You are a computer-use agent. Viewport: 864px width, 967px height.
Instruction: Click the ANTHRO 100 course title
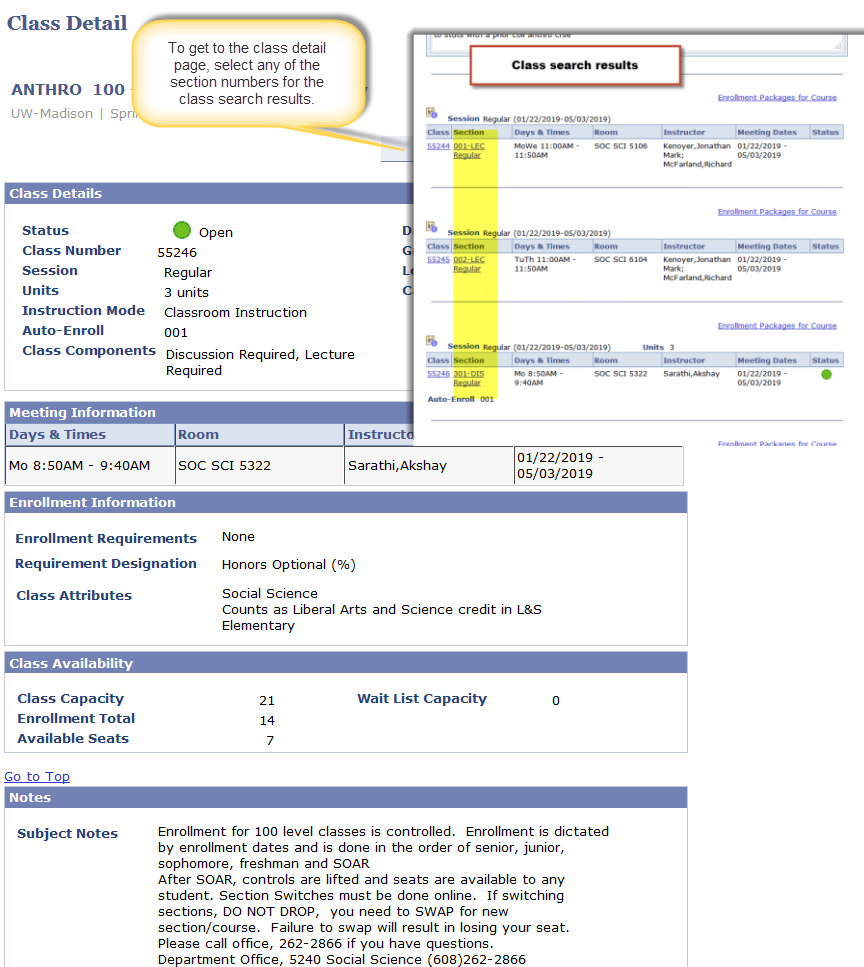pos(68,89)
